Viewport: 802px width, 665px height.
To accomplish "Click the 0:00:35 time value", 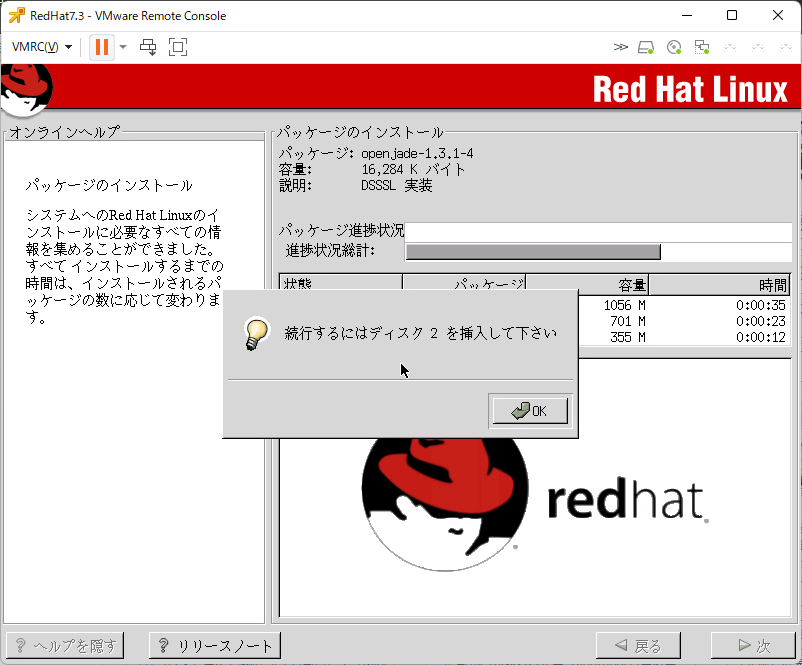I will [761, 305].
